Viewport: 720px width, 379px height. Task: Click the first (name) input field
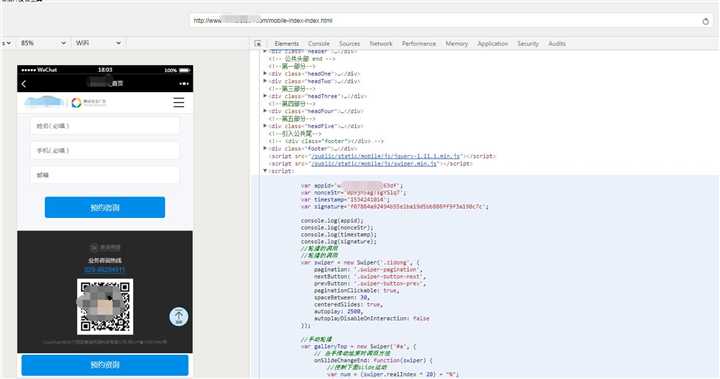[105, 126]
